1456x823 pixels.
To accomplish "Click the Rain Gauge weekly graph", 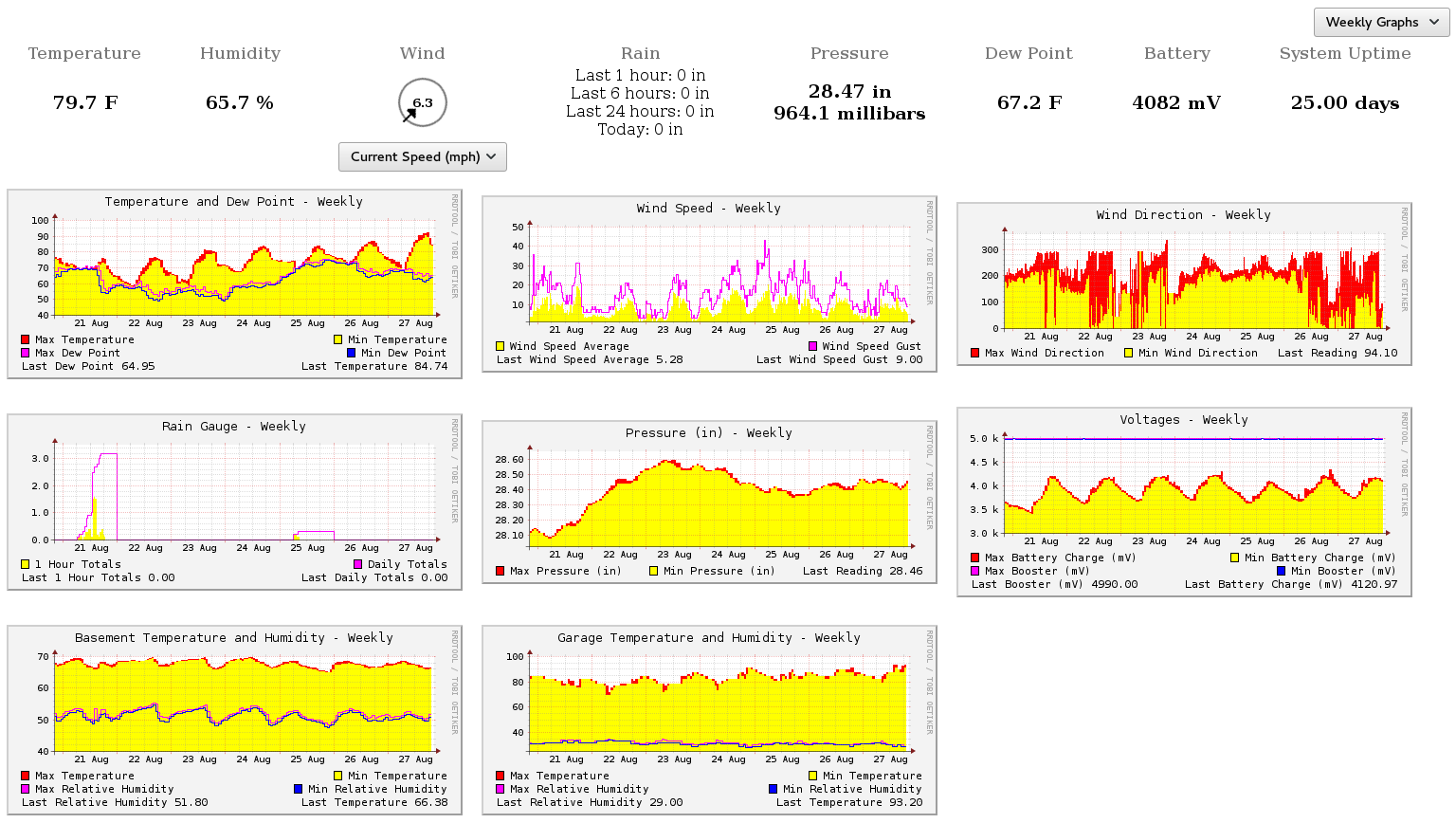I will point(234,501).
